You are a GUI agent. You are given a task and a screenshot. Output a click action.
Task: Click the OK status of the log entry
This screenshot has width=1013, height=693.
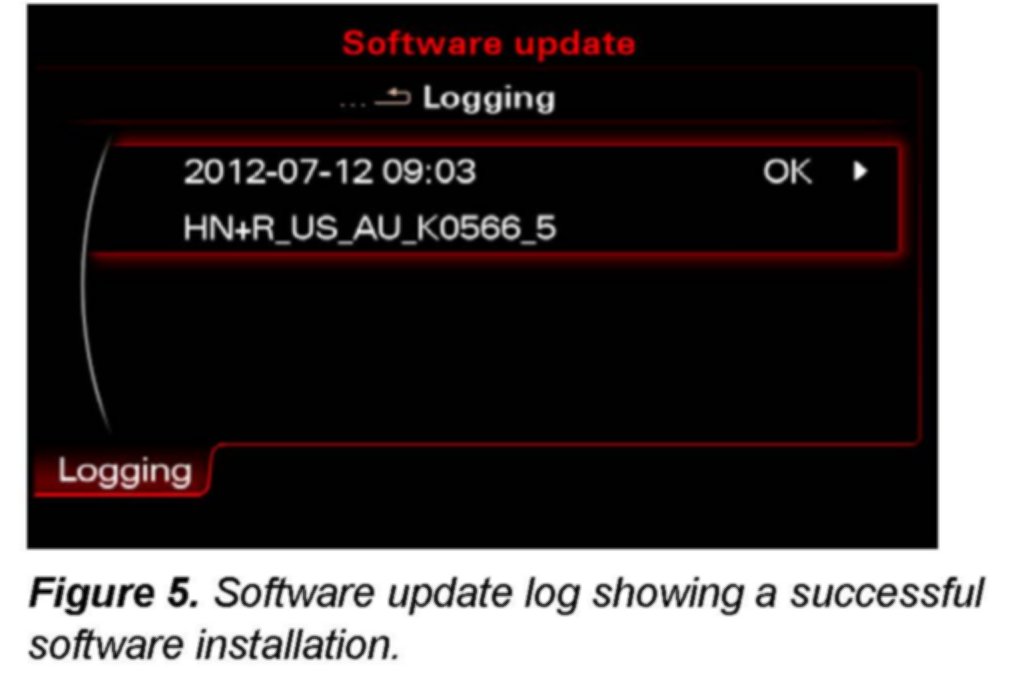(786, 172)
